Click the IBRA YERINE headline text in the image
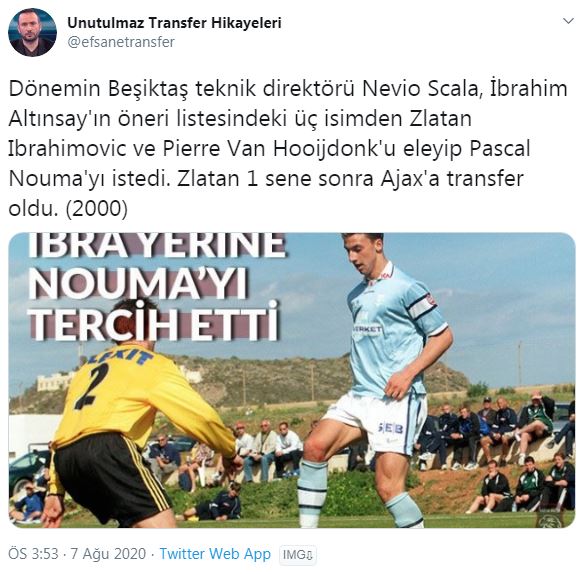588x574 pixels. pyautogui.click(x=157, y=246)
